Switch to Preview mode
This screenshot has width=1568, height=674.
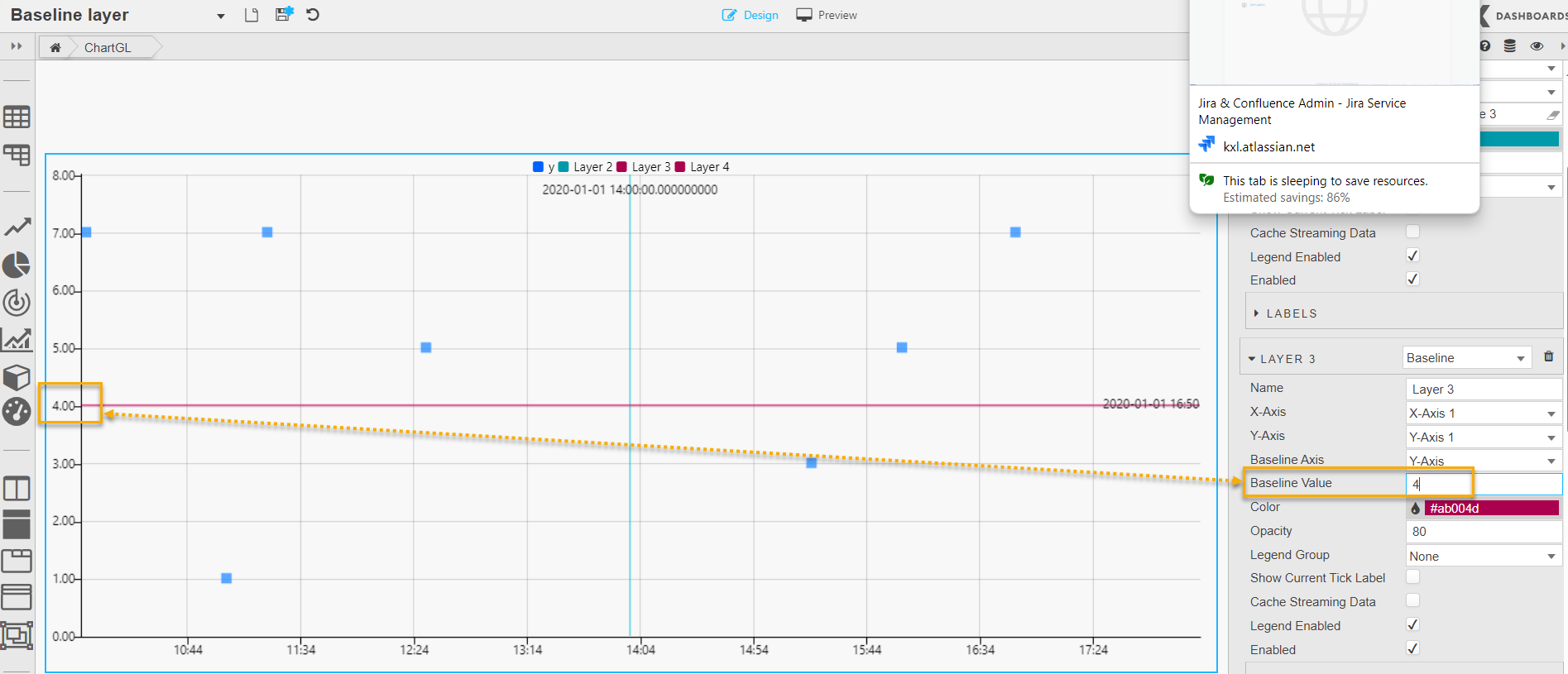(x=827, y=15)
